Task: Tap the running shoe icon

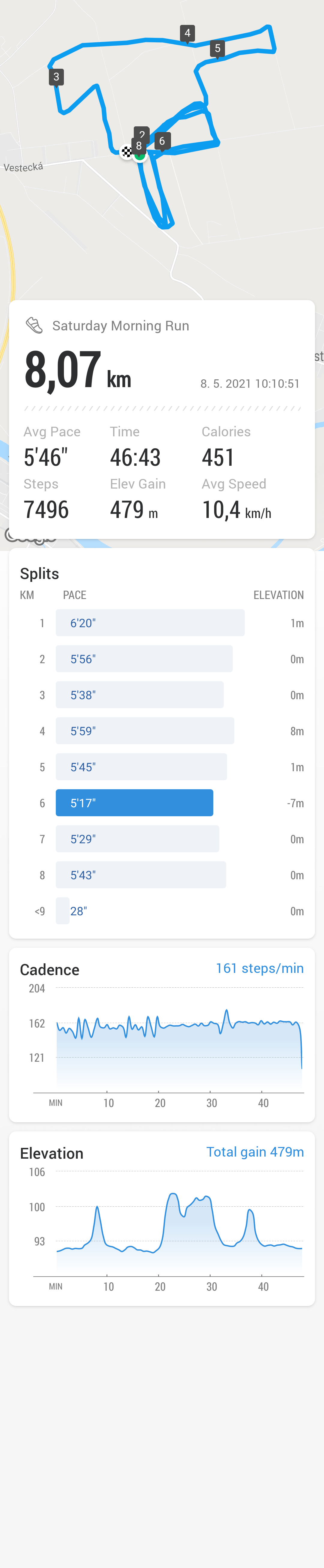Action: click(x=34, y=325)
